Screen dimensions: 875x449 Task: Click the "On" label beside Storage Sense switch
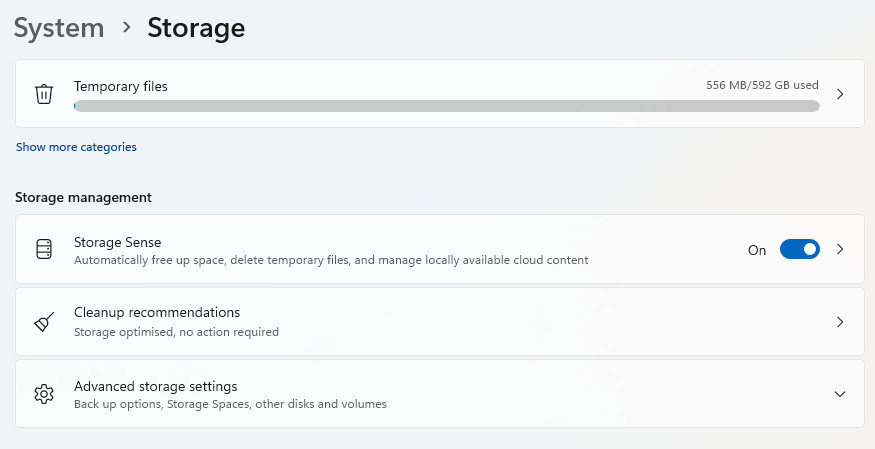click(757, 250)
